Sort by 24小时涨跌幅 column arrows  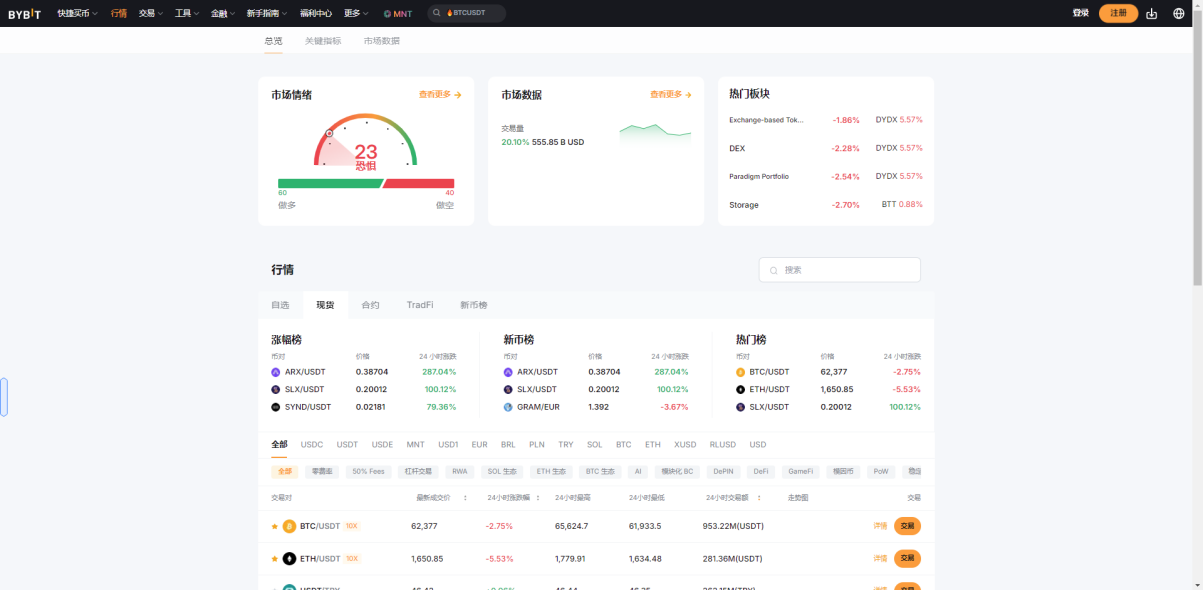coord(536,497)
